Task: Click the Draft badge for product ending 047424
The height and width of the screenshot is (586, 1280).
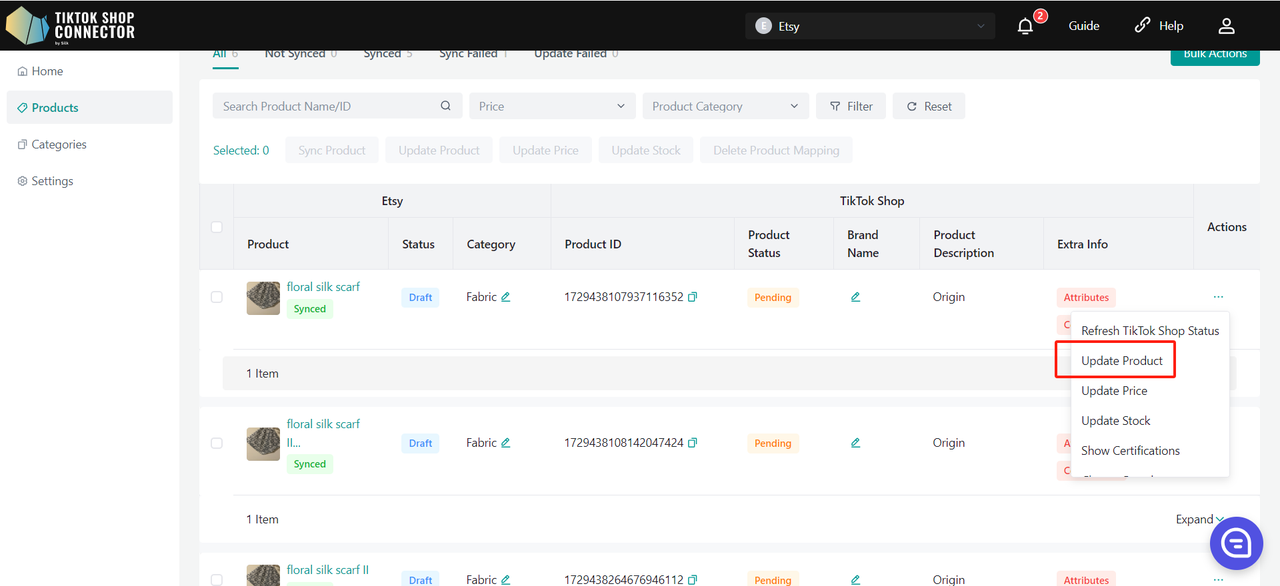Action: click(421, 444)
